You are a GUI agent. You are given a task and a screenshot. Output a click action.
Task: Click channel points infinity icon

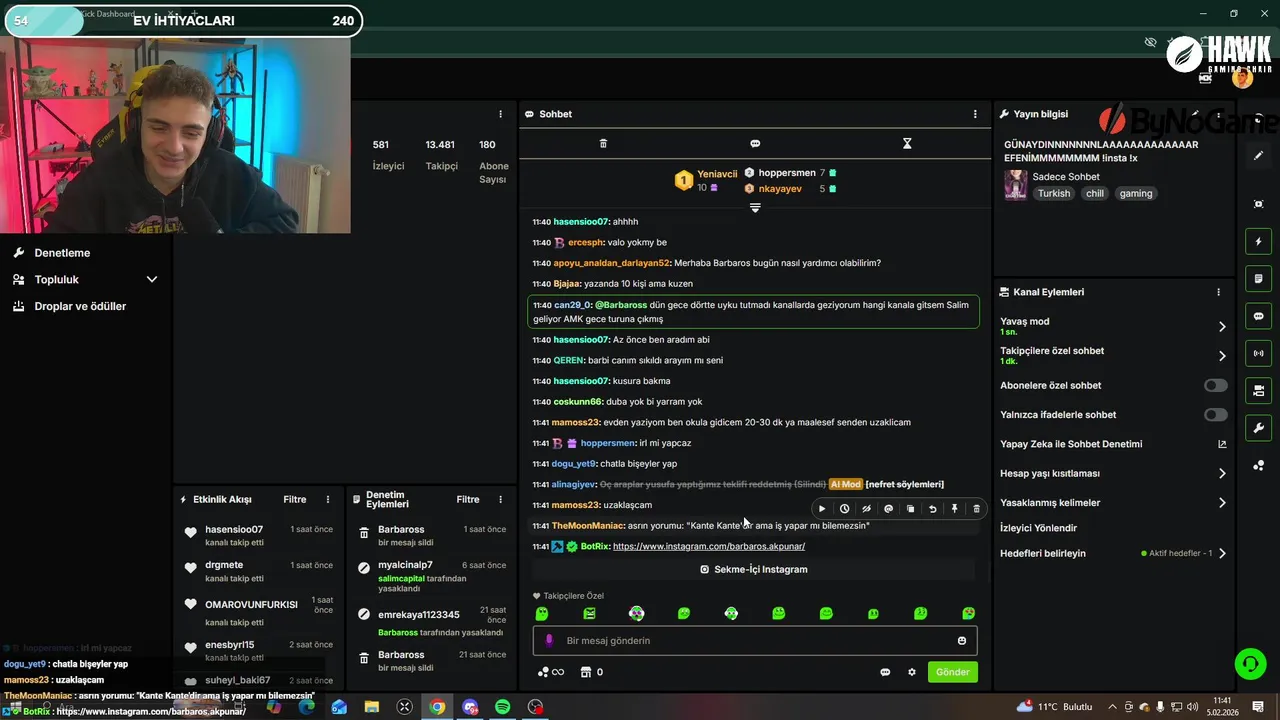click(551, 672)
